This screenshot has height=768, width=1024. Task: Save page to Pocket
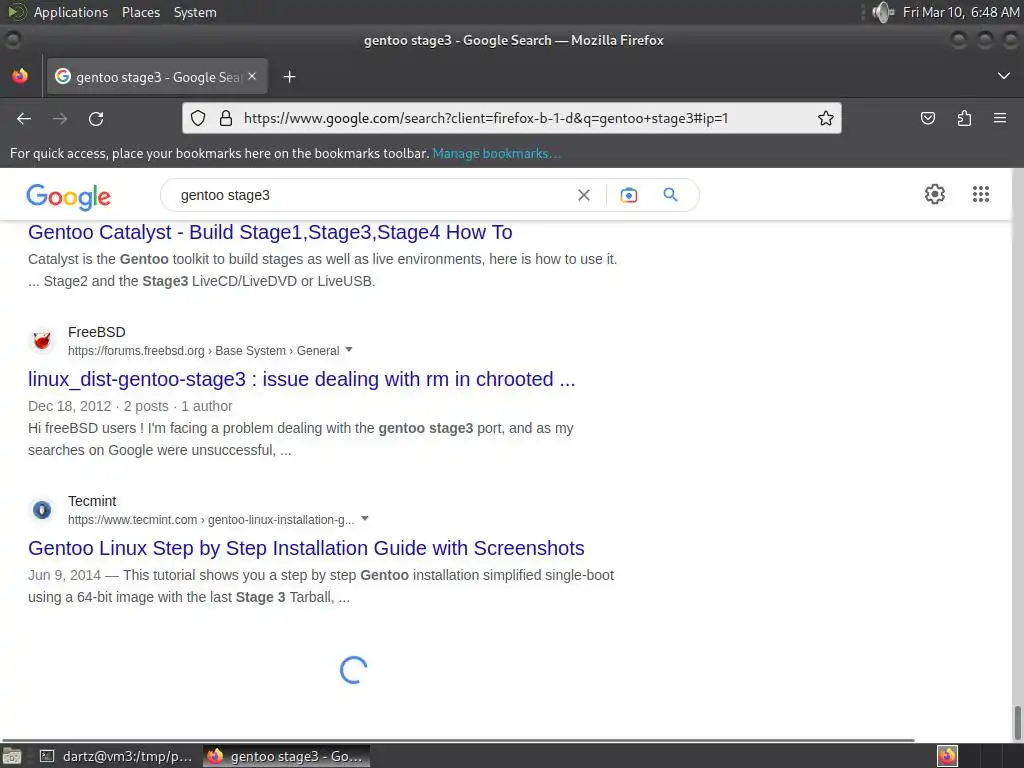pyautogui.click(x=927, y=118)
